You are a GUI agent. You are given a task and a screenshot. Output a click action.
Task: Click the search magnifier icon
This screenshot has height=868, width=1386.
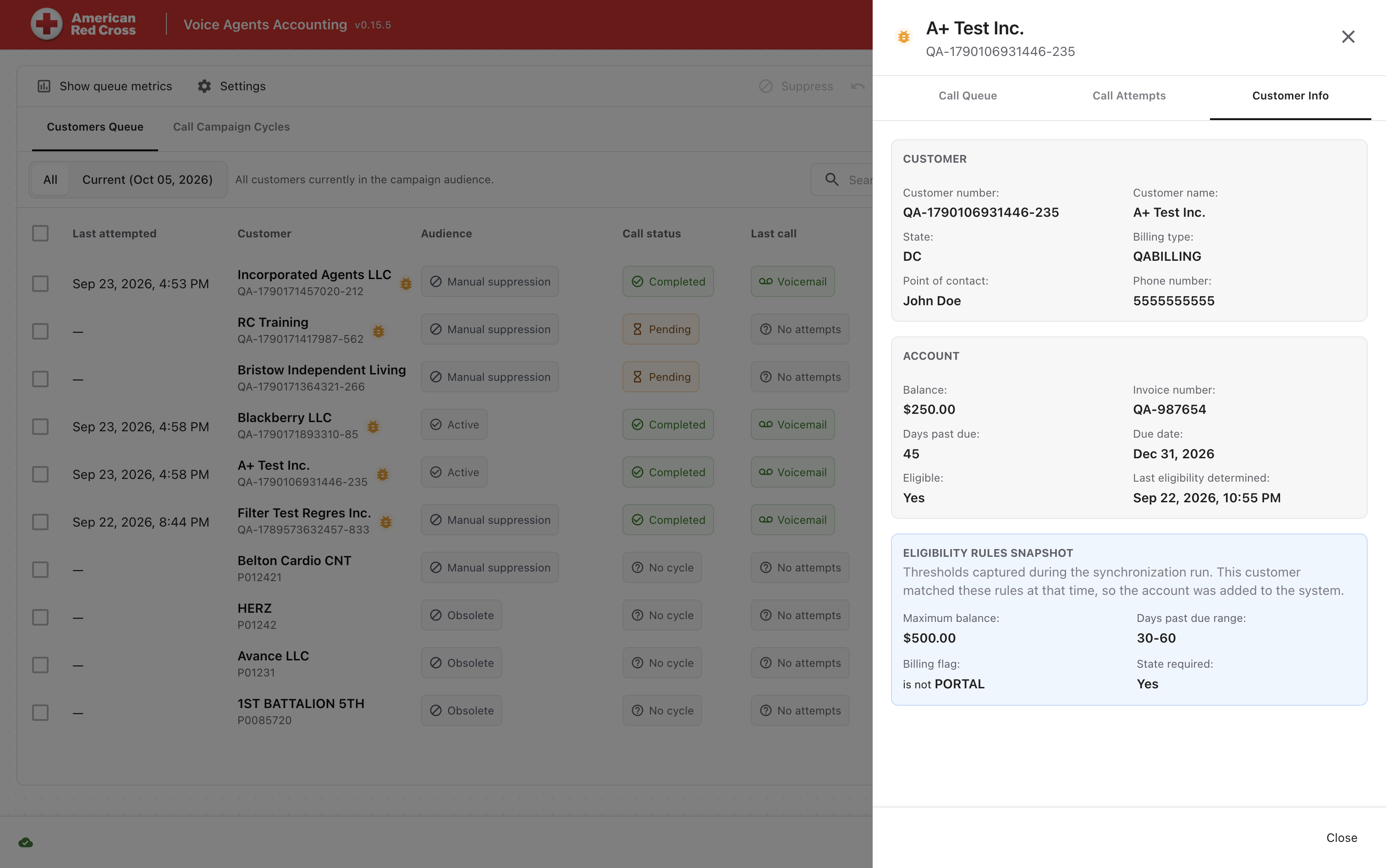click(x=831, y=179)
